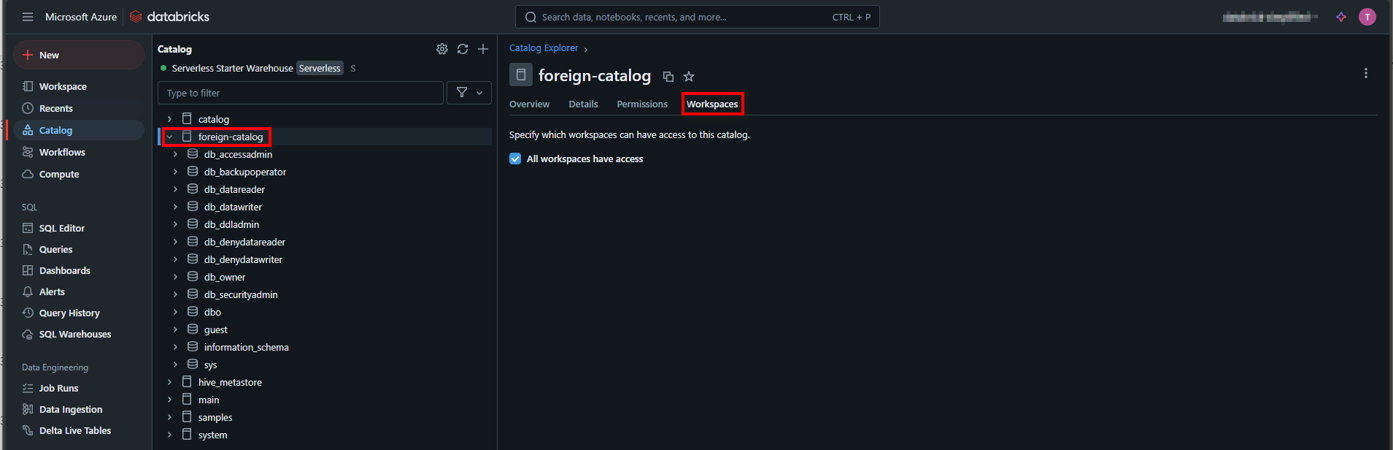Switch to the Overview tab
Screen dimensions: 1393x450
point(529,104)
